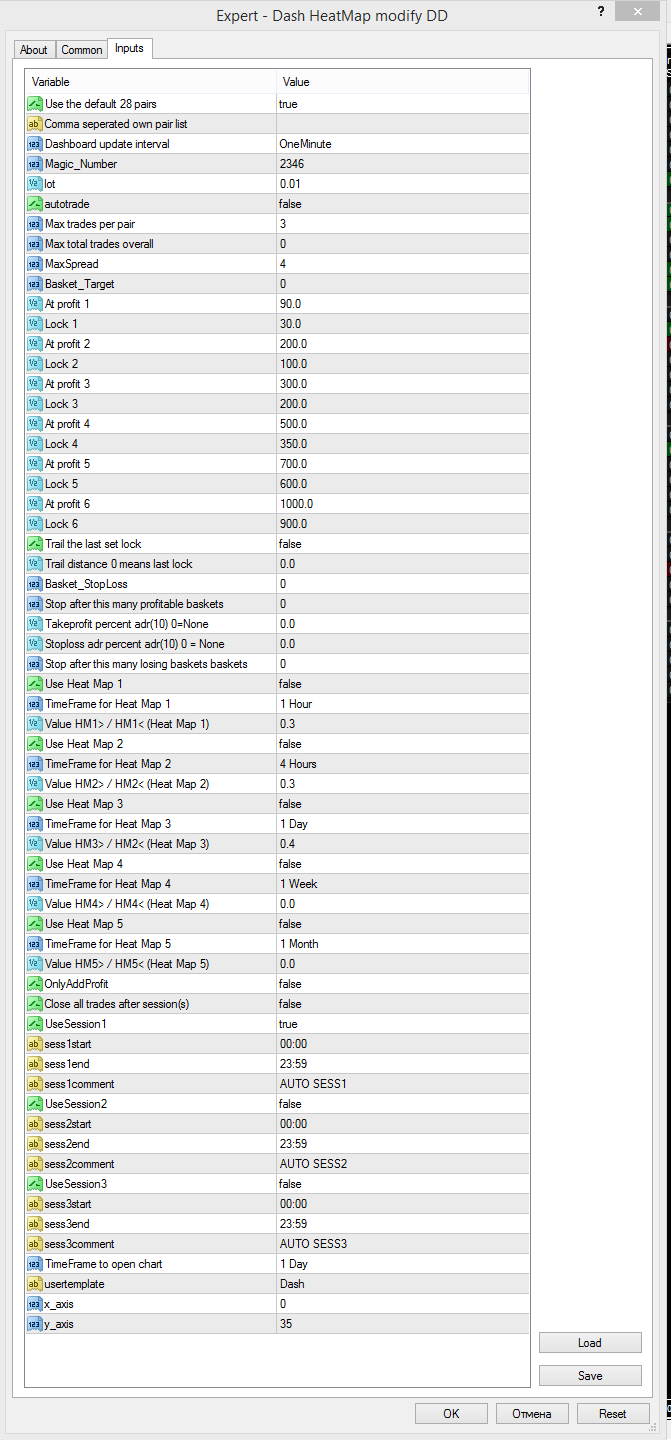Switch to the About tab
Image resolution: width=671 pixels, height=1440 pixels.
(x=34, y=50)
